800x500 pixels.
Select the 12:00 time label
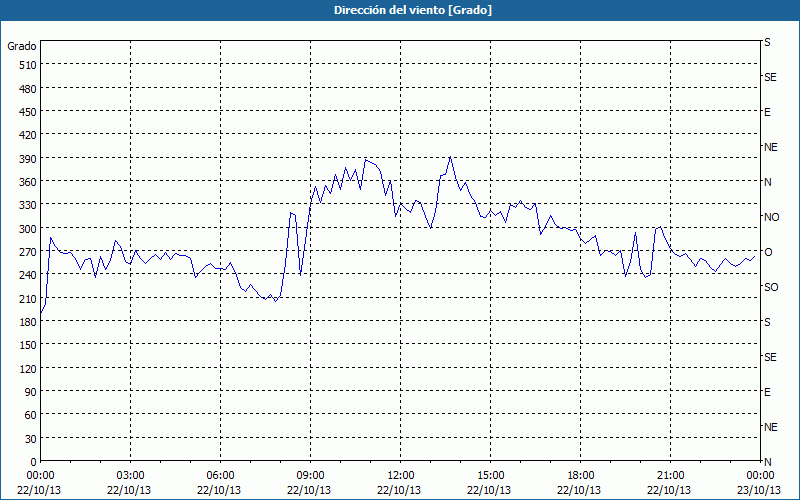(401, 476)
